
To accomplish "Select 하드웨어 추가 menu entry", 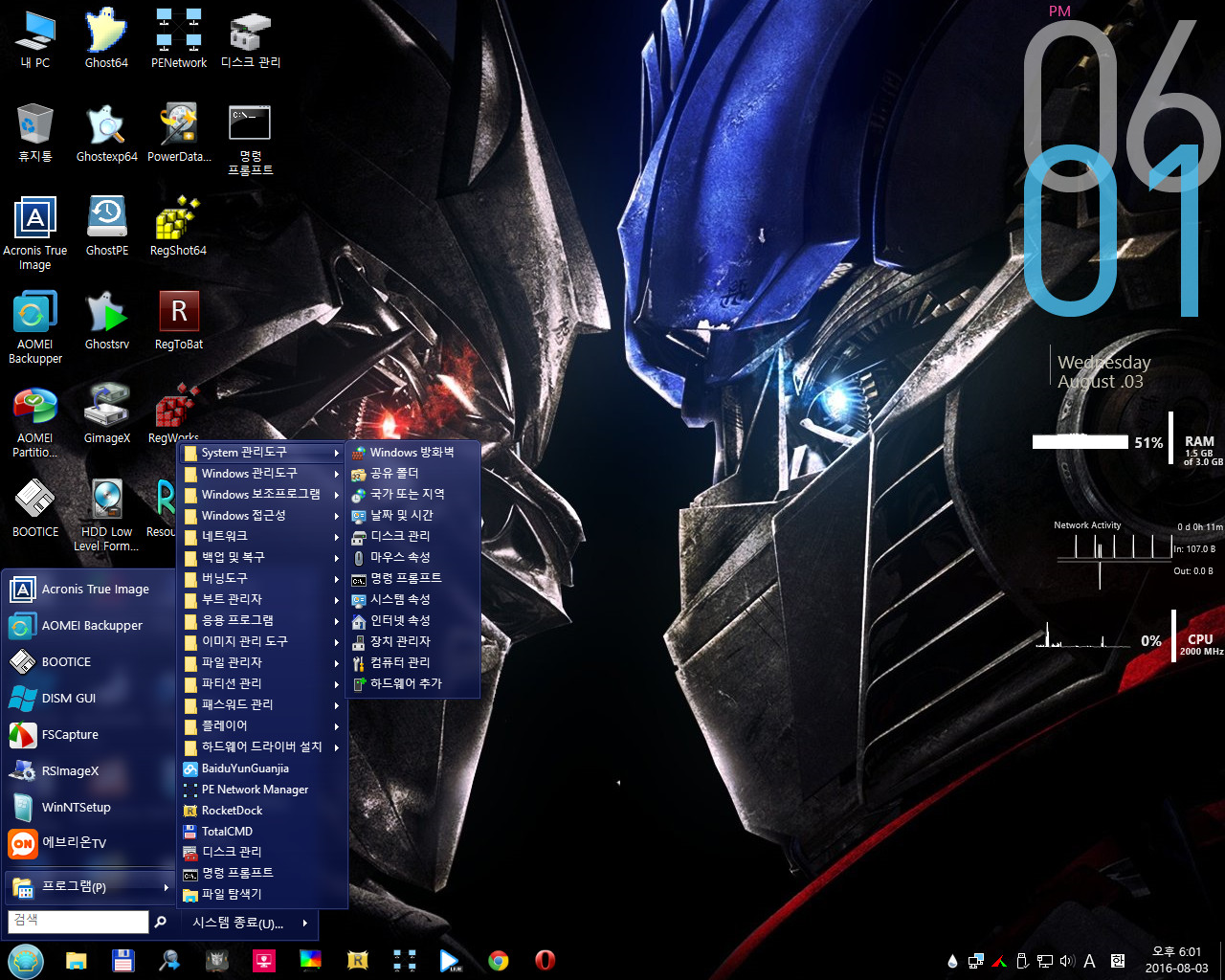I will coord(413,684).
